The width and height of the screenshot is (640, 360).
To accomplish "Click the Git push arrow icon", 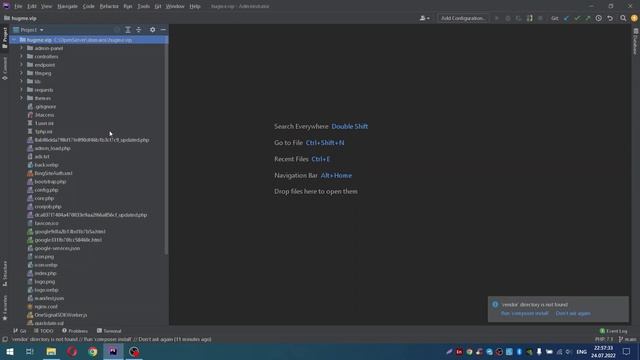I will click(588, 18).
